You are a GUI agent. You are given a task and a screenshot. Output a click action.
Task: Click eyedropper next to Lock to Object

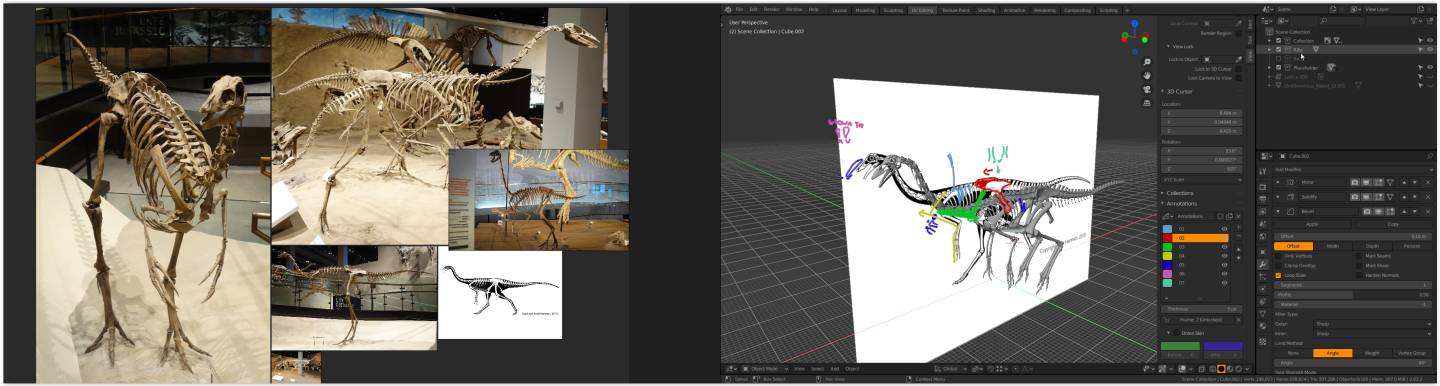pos(1238,59)
